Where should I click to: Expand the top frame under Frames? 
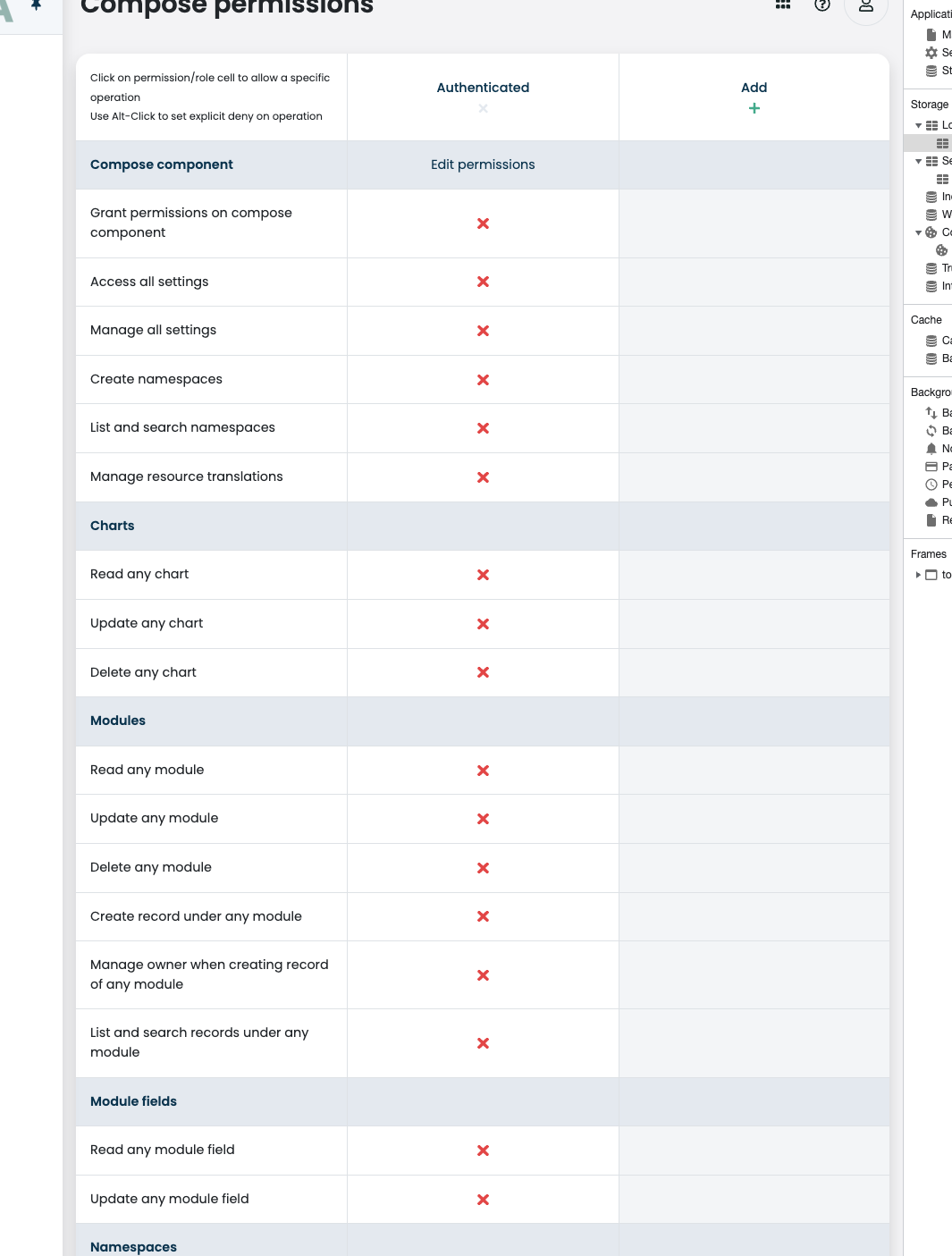(x=917, y=575)
